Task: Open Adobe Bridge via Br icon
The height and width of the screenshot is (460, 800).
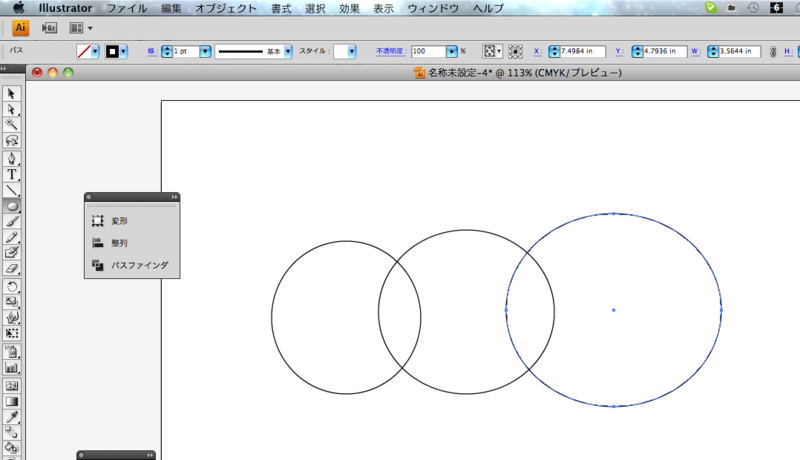Action: (49, 28)
